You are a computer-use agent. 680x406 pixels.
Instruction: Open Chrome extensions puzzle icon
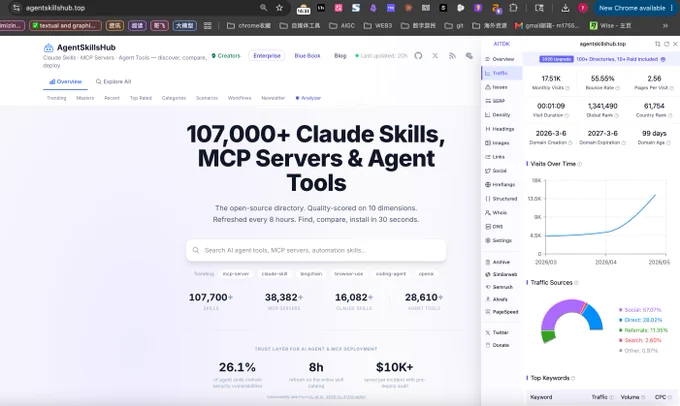[x=513, y=8]
